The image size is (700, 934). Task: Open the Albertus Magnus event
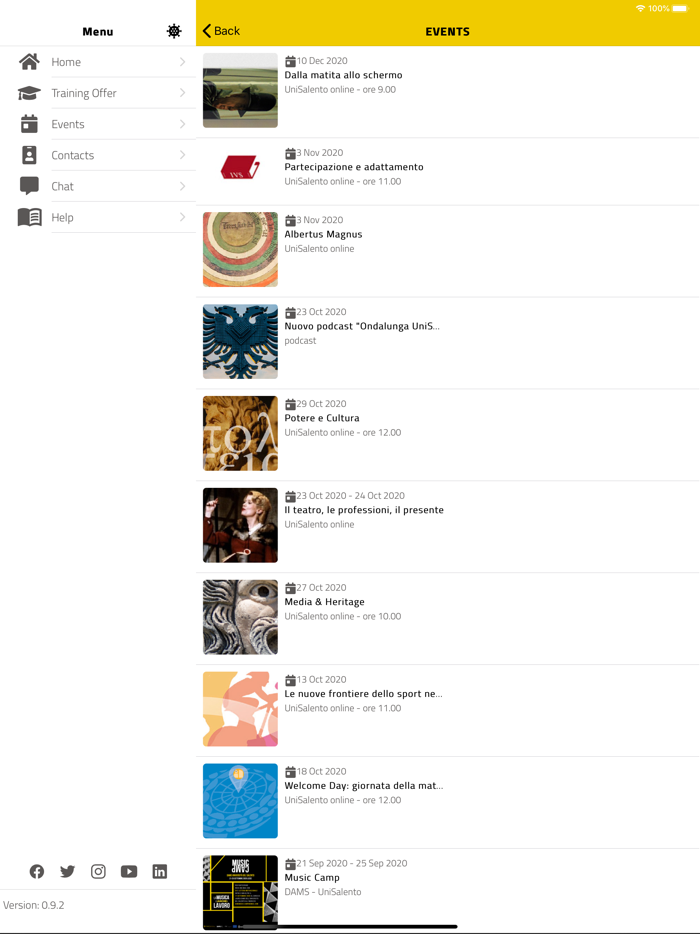448,250
